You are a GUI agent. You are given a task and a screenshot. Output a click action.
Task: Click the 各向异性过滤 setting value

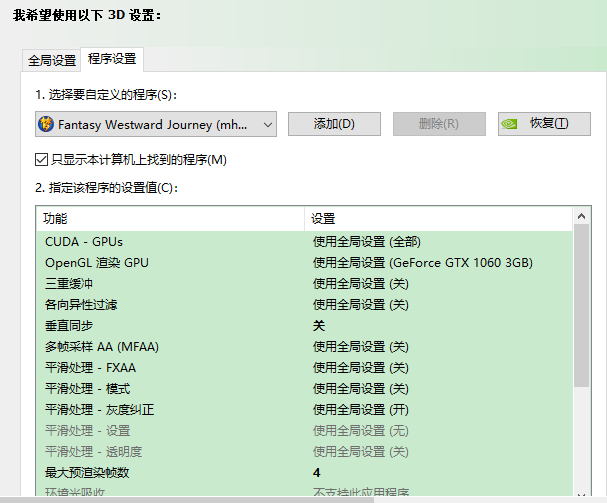tap(361, 305)
